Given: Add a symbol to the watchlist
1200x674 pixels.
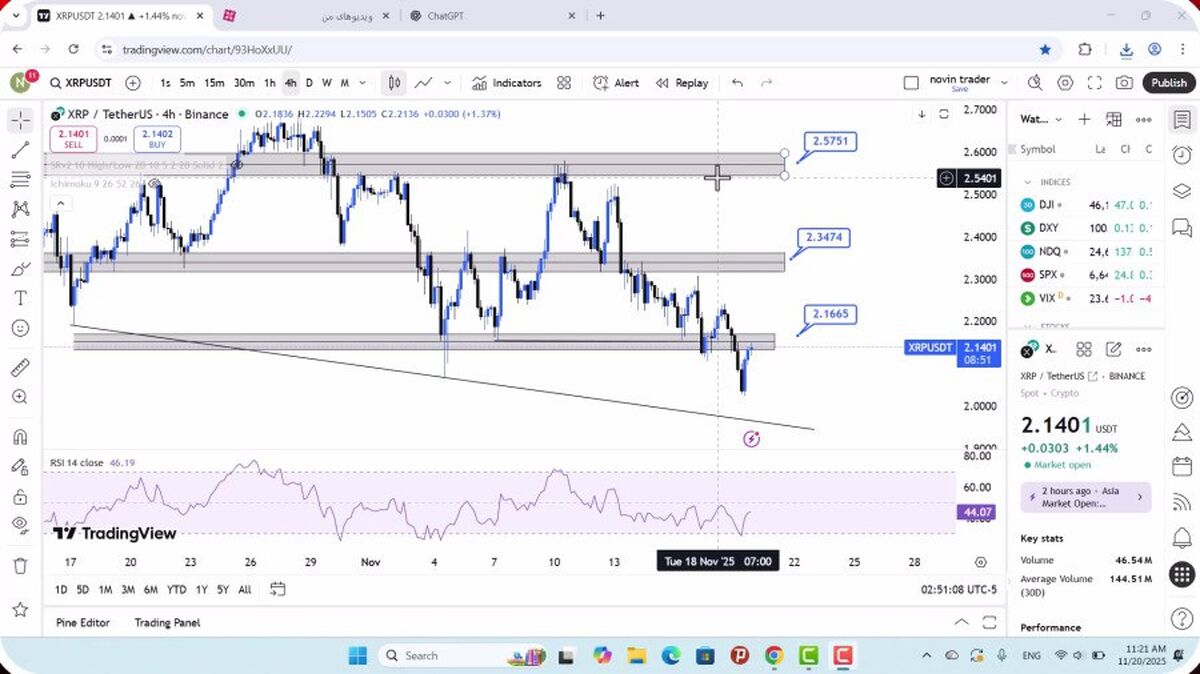Looking at the screenshot, I should (x=1084, y=119).
